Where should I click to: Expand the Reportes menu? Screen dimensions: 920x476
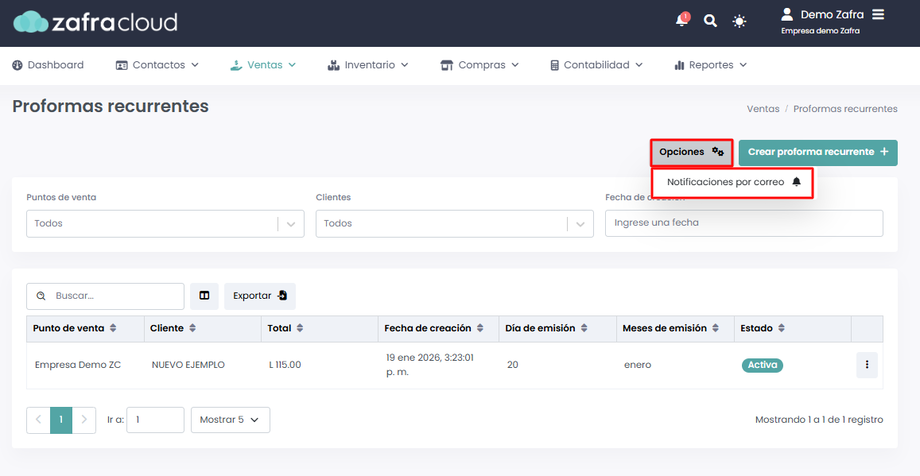pyautogui.click(x=711, y=65)
